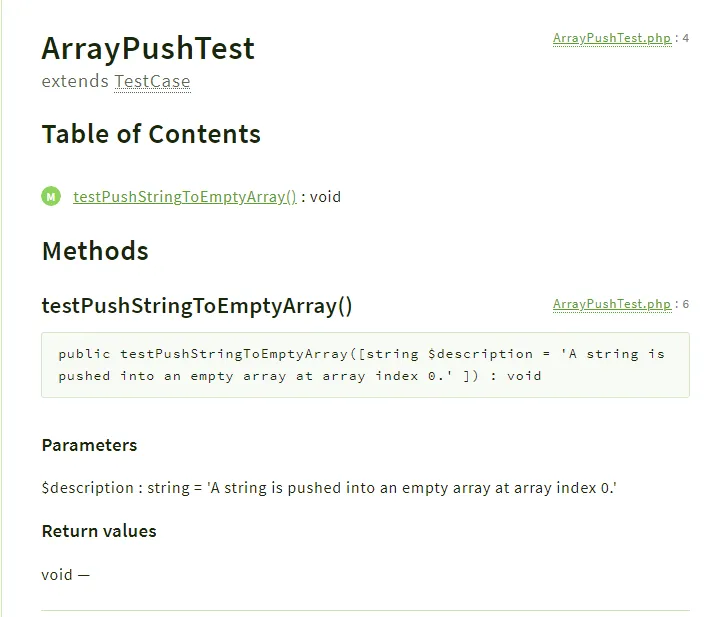Image resolution: width=711 pixels, height=617 pixels.
Task: Click the line number 6 beside method file link
Action: pos(686,304)
